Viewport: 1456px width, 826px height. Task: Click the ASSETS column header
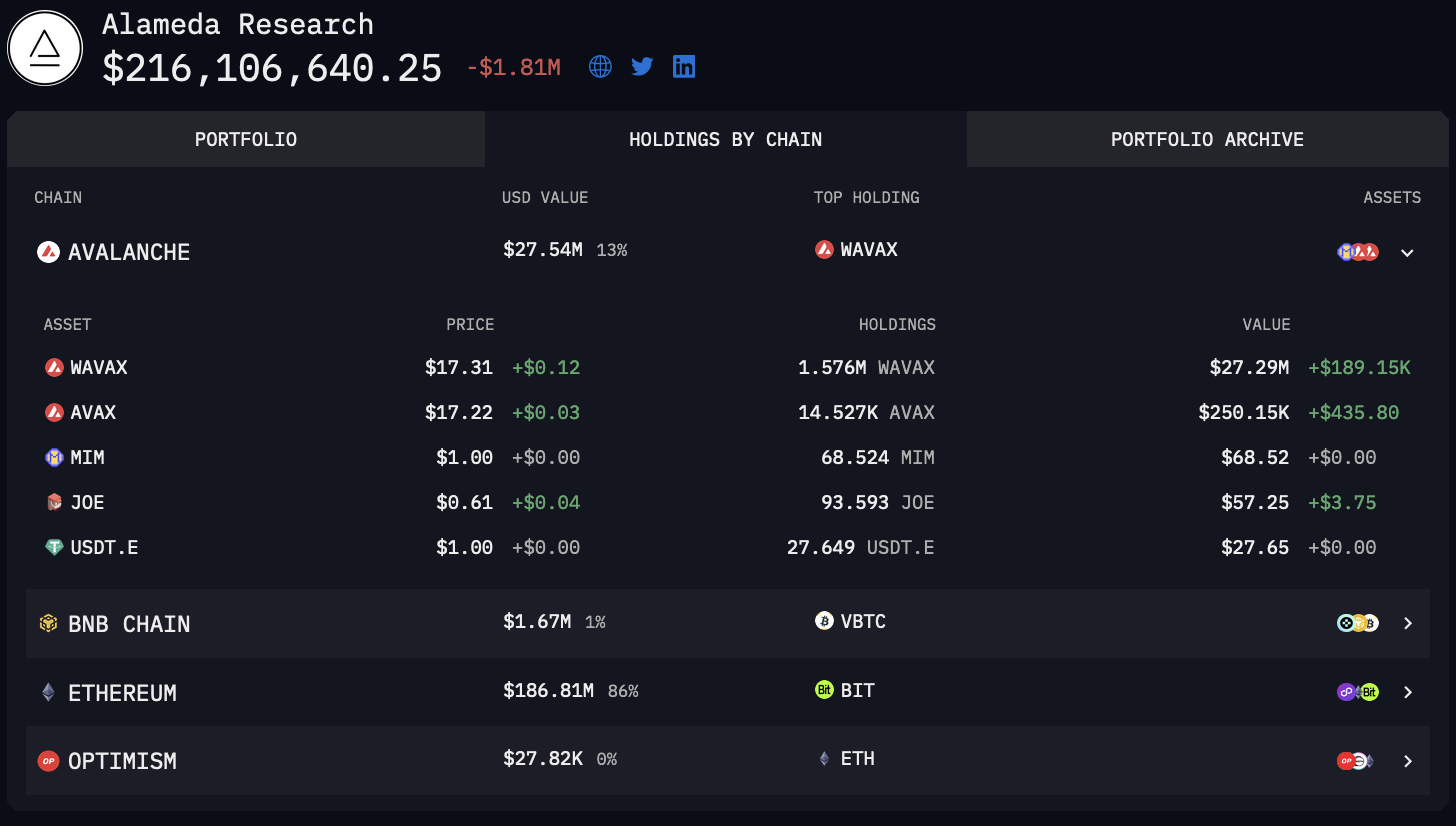(x=1392, y=197)
